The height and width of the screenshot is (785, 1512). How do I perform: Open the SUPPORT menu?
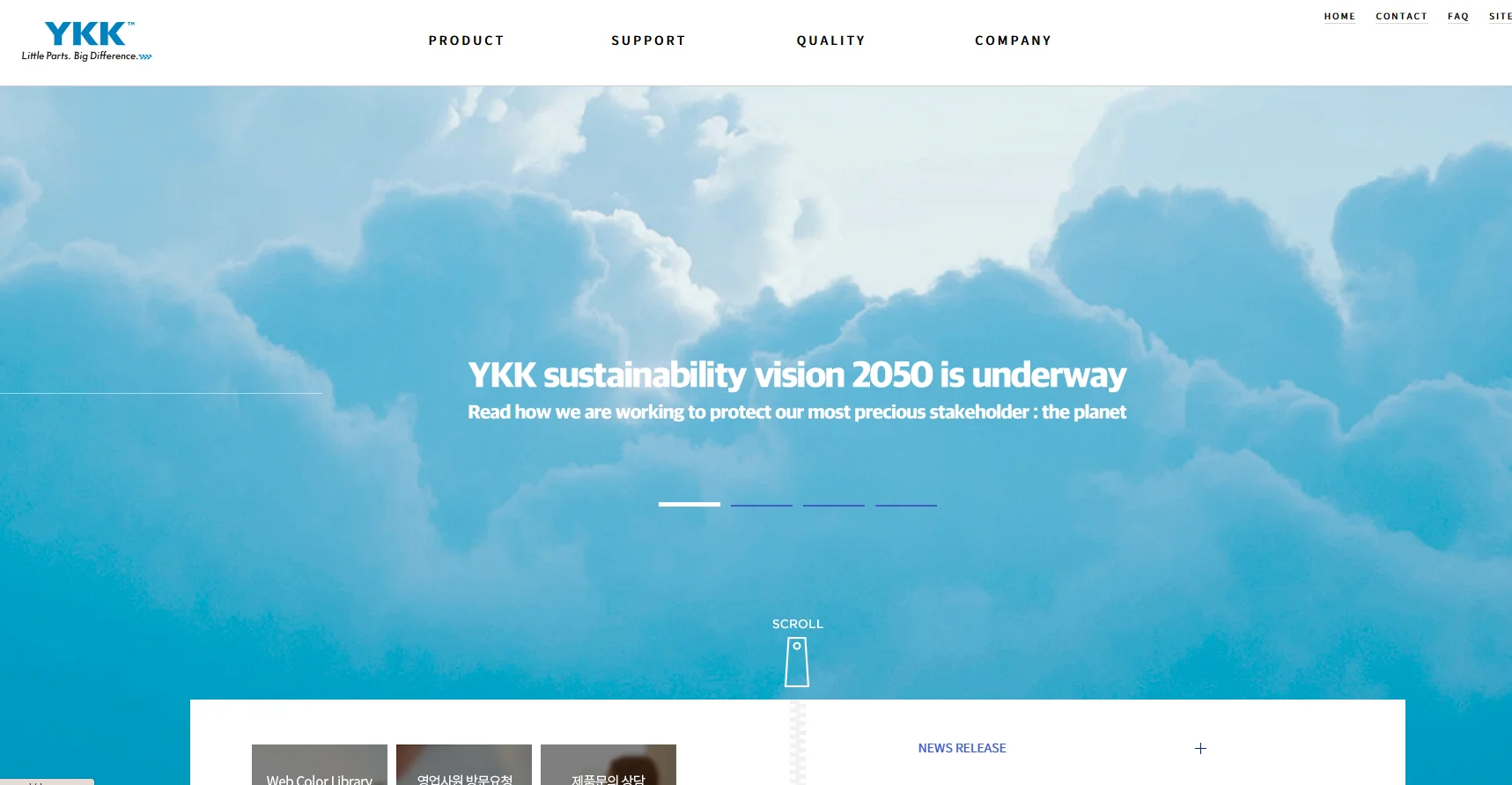648,41
